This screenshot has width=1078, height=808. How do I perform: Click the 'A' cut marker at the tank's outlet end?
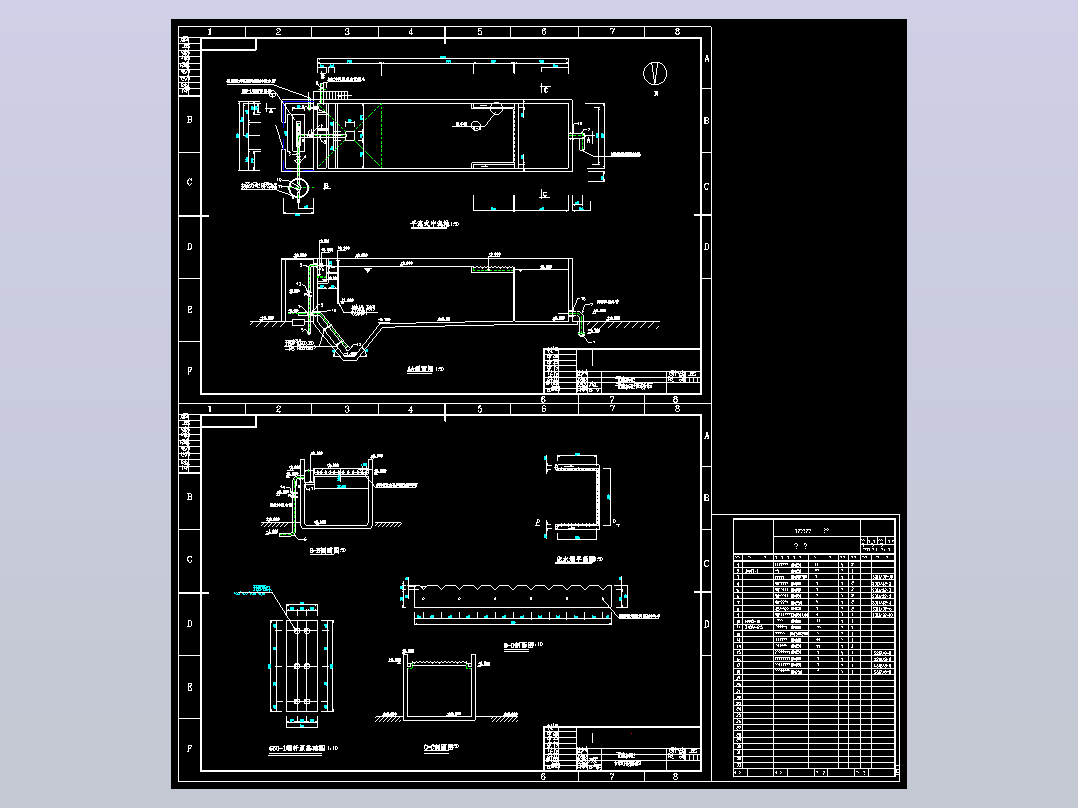(589, 140)
